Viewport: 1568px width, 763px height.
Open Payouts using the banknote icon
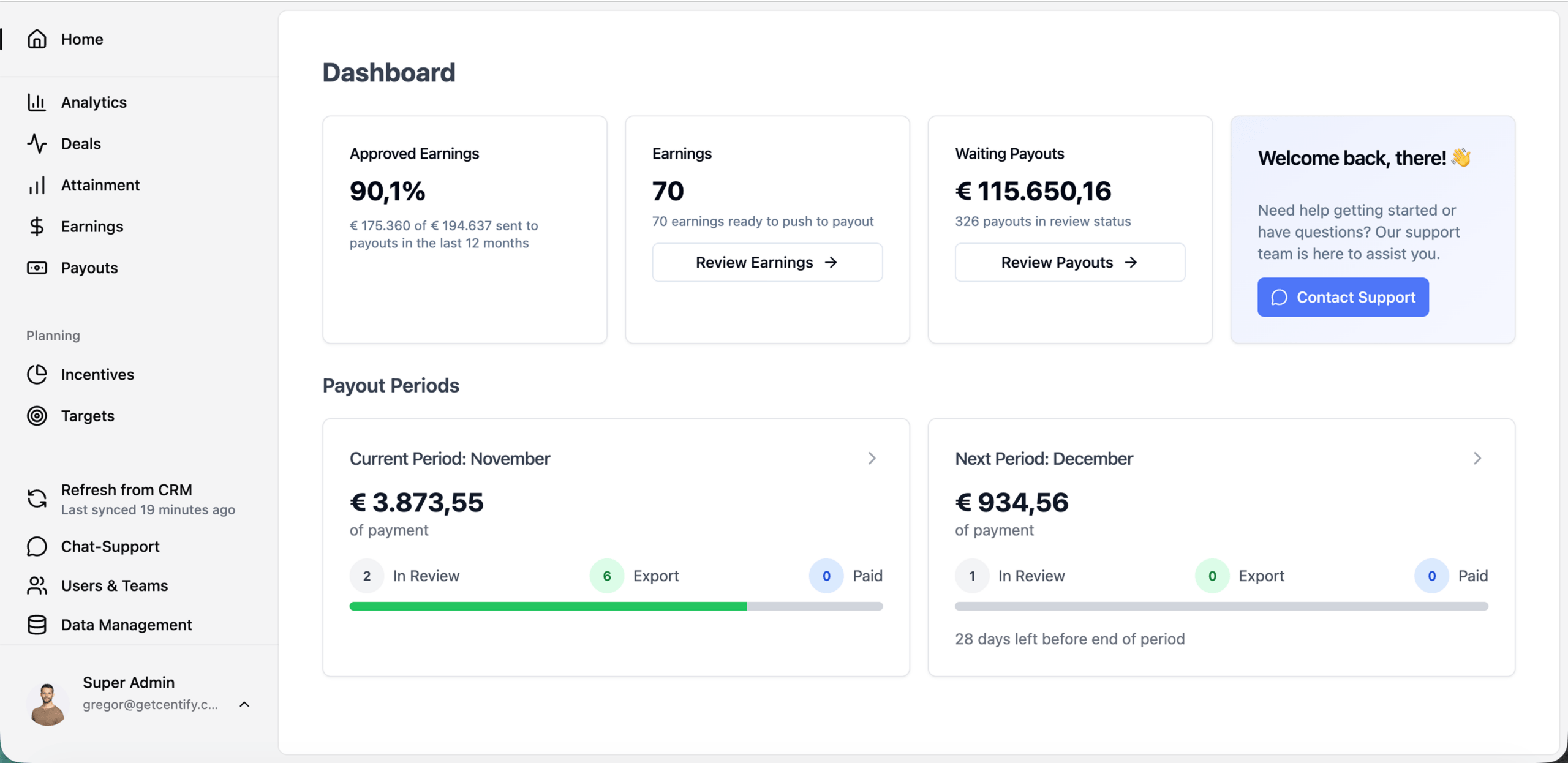click(x=37, y=268)
